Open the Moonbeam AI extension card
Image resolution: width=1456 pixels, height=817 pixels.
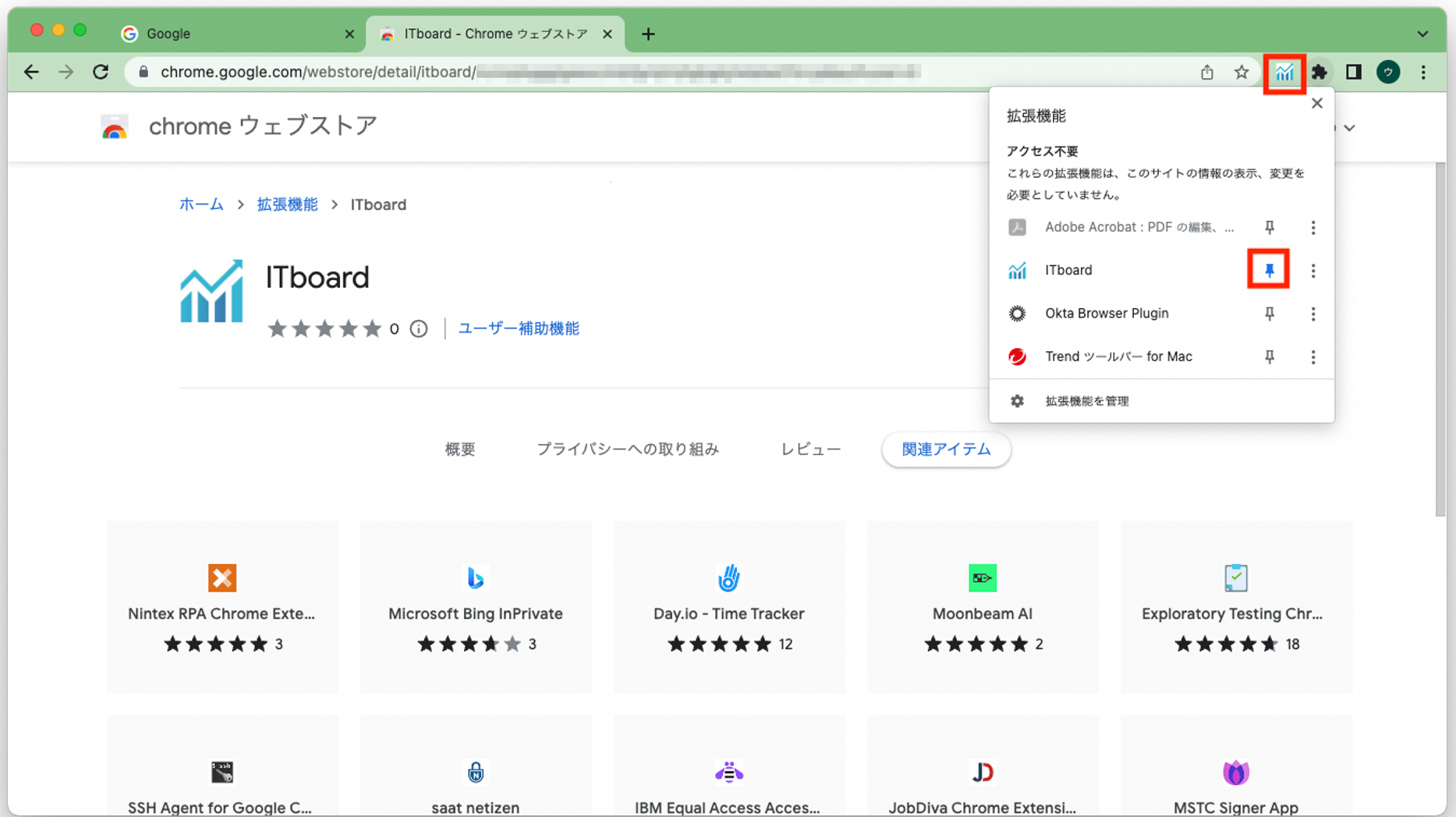[982, 607]
